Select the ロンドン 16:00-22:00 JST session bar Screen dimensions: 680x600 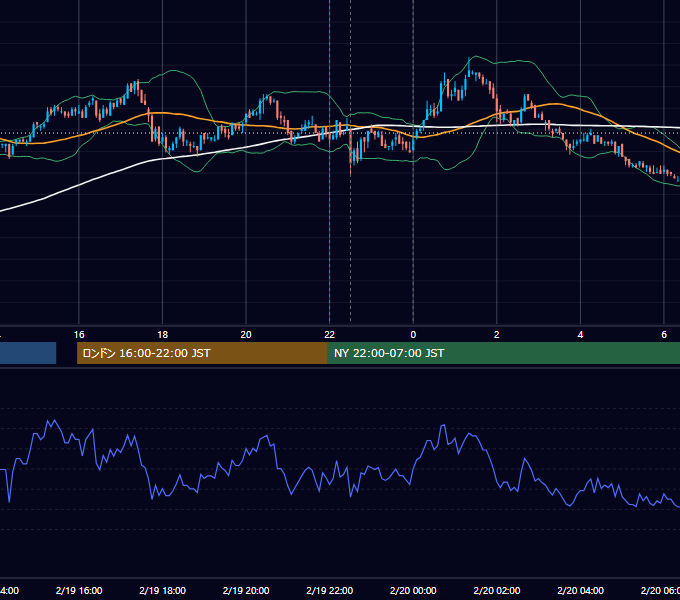[202, 353]
